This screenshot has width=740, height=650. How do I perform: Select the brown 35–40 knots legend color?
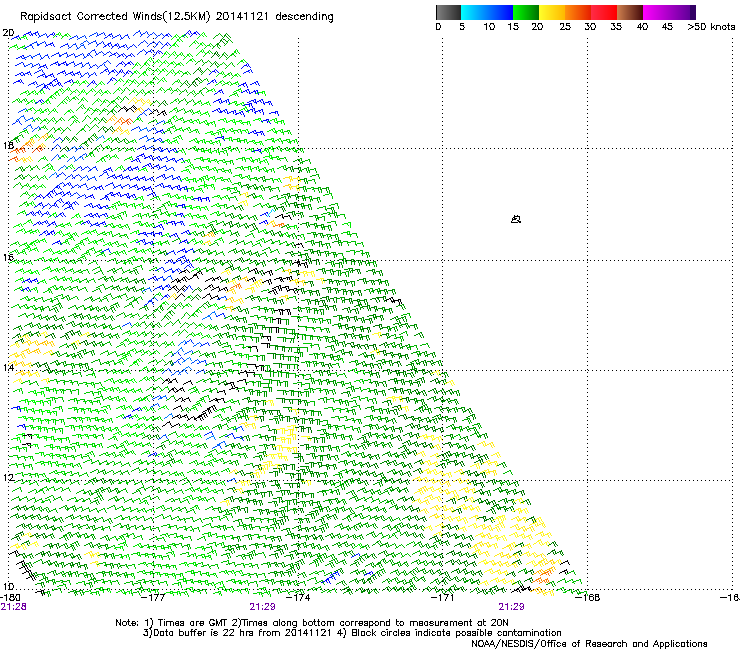point(630,12)
